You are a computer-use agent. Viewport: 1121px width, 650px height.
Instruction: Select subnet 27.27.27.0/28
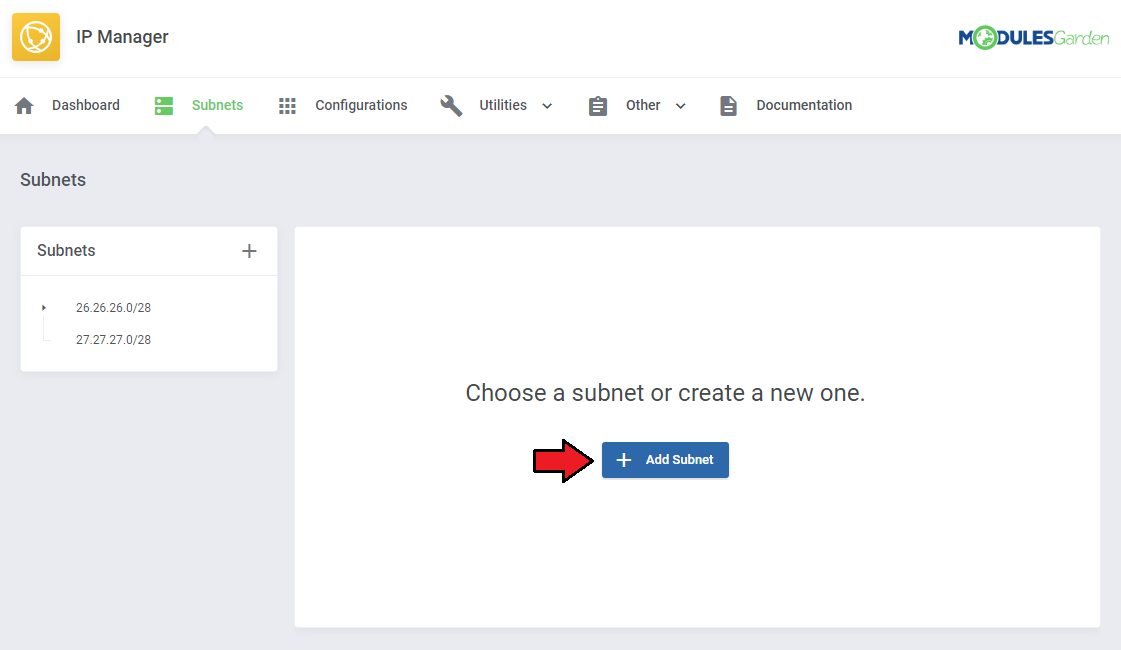113,340
